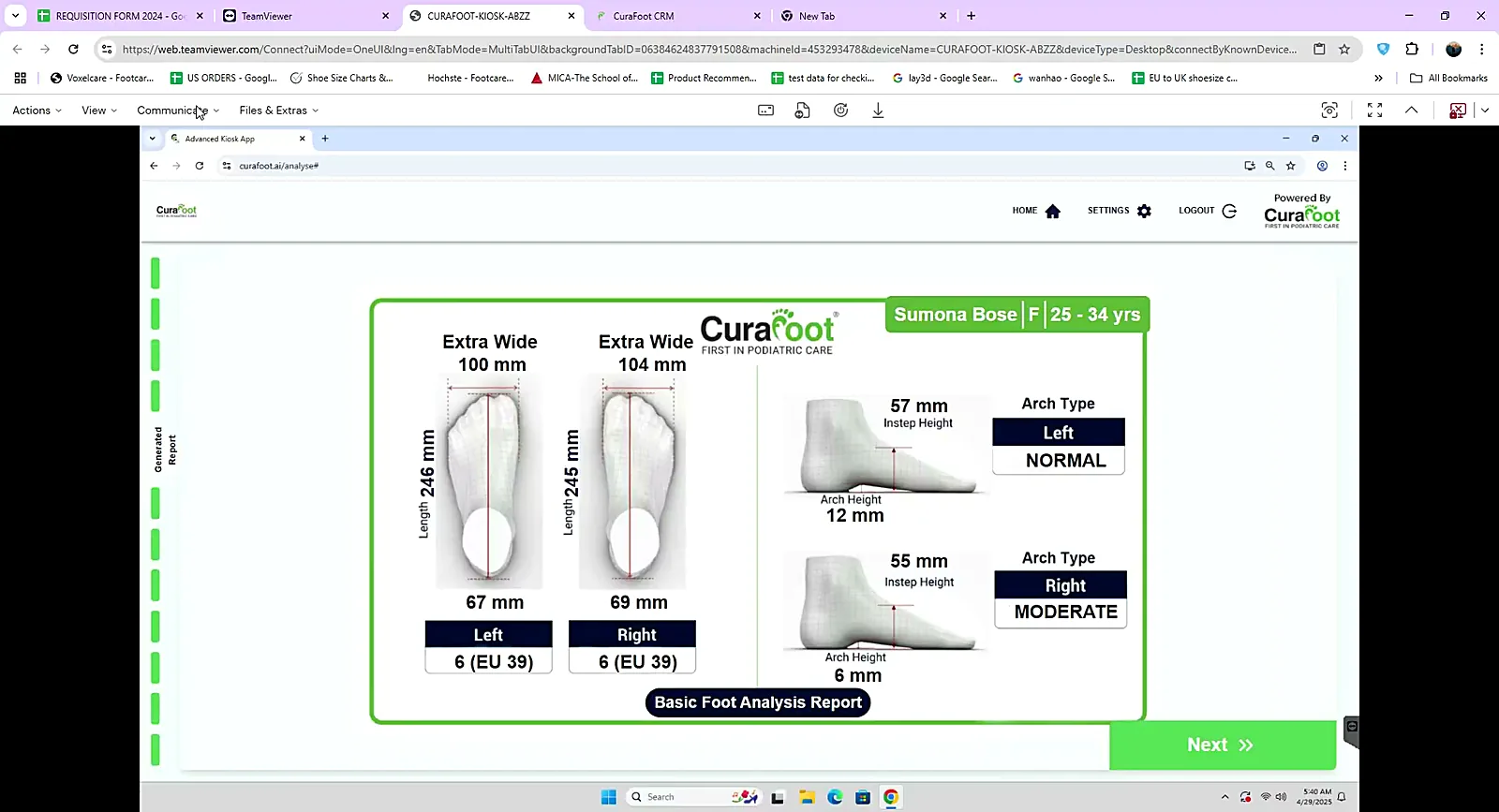Toggle TeamViewer fullscreen view icon

coord(1374,111)
